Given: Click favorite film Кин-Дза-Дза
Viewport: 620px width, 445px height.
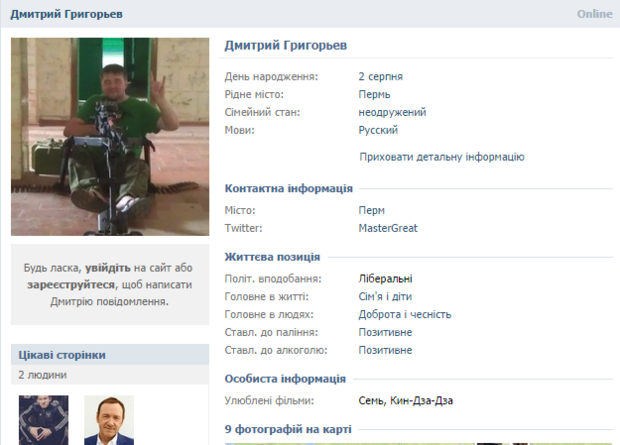Looking at the screenshot, I should click(x=422, y=401).
